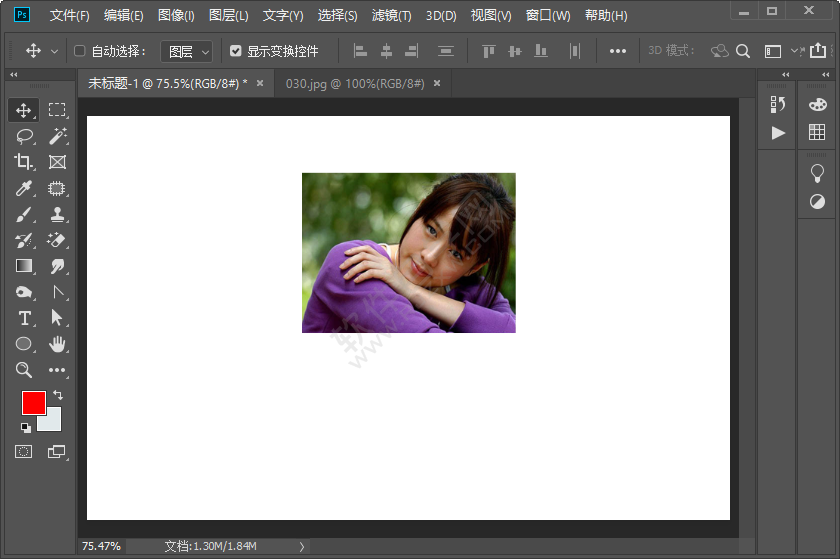Screen dimensions: 840x559
Task: Click the Share export icon
Action: coord(818,50)
